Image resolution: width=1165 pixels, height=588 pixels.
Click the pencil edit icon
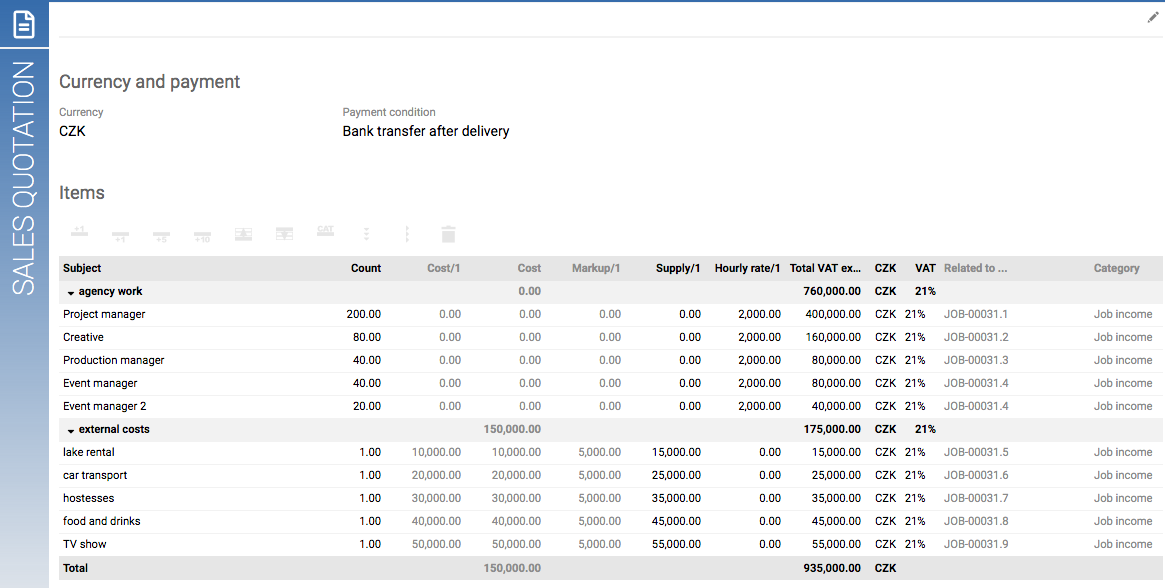[1153, 17]
